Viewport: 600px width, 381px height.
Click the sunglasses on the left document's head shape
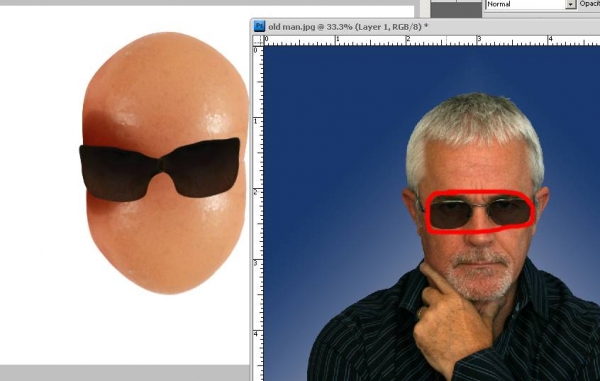(x=160, y=169)
